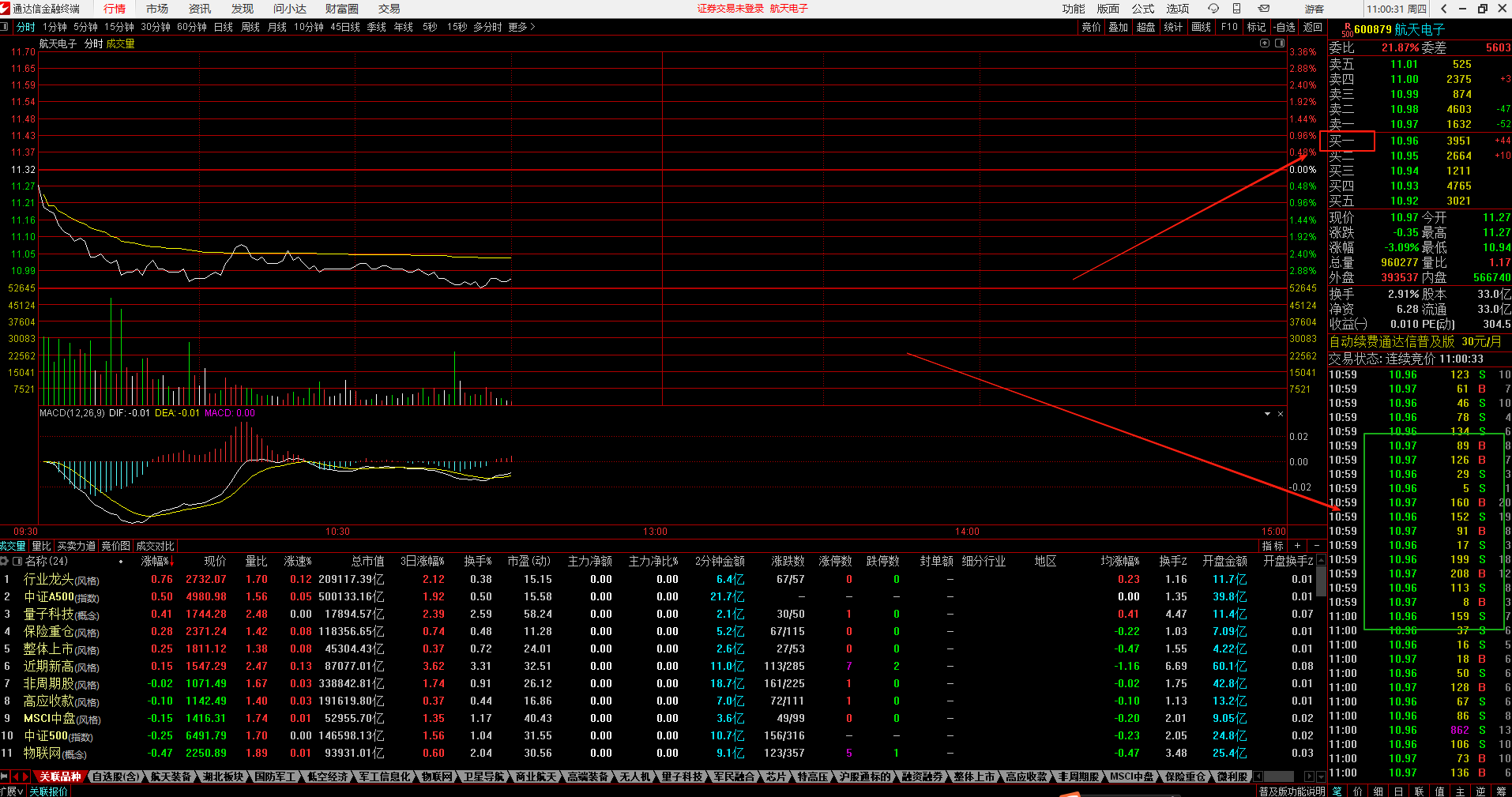Viewport: 1512px width, 797px height.
Task: Sort table by 现价 column header
Action: (215, 561)
